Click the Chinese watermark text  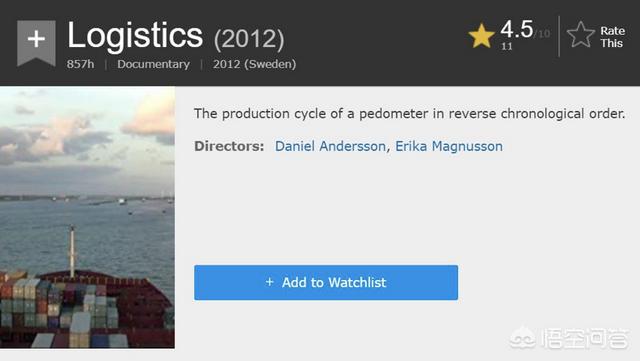click(x=584, y=339)
